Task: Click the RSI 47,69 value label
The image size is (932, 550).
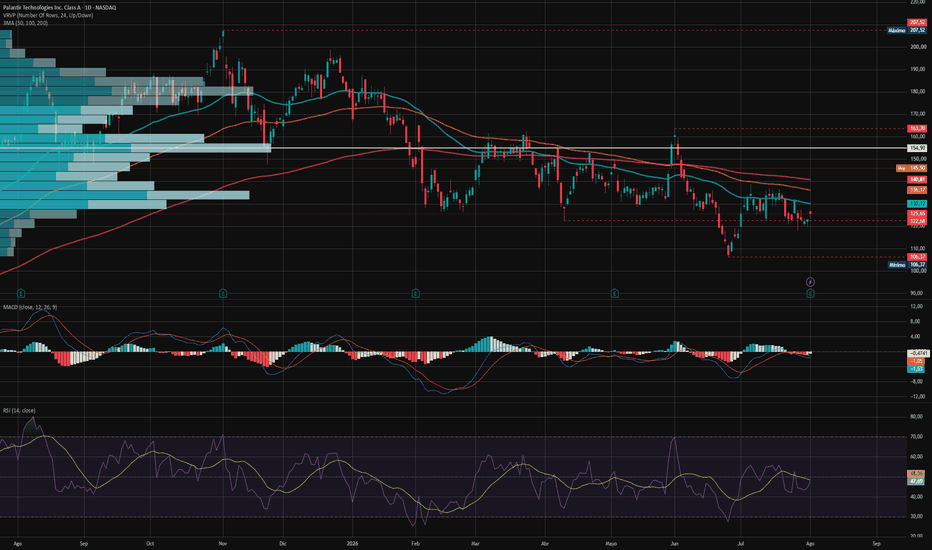Action: point(917,481)
